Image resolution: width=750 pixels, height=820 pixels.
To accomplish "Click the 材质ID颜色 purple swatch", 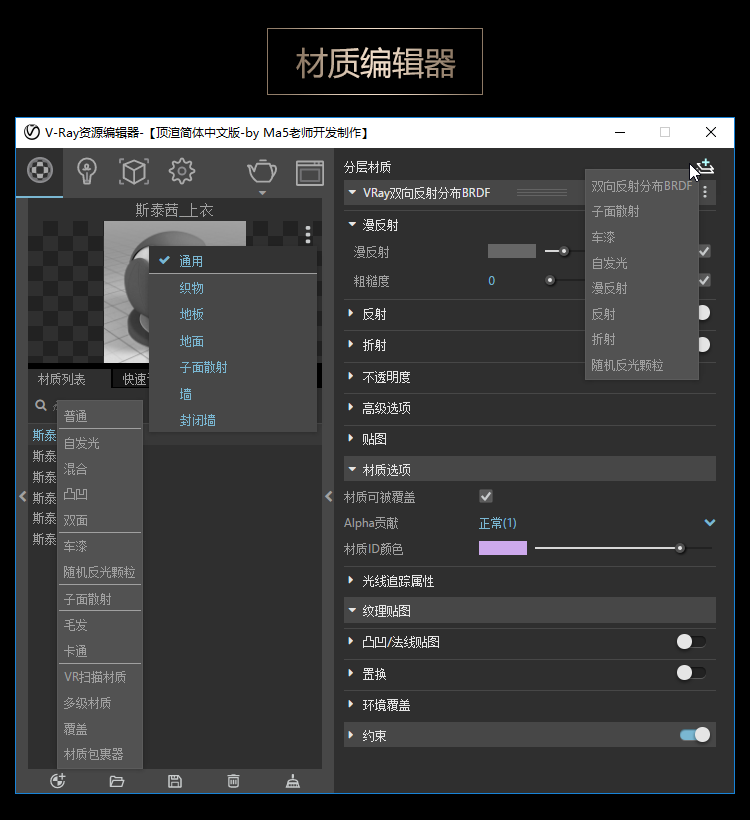I will click(x=503, y=548).
